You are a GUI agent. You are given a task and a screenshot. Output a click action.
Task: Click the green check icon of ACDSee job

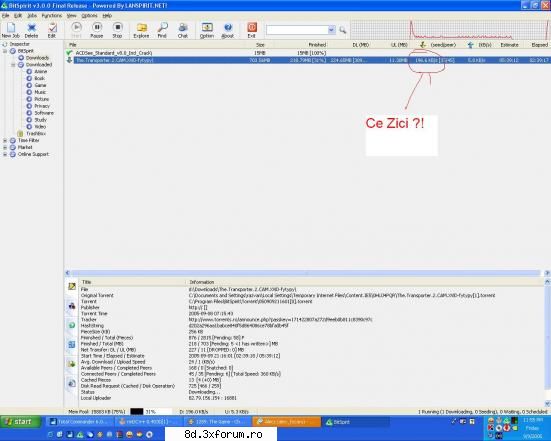(69, 53)
